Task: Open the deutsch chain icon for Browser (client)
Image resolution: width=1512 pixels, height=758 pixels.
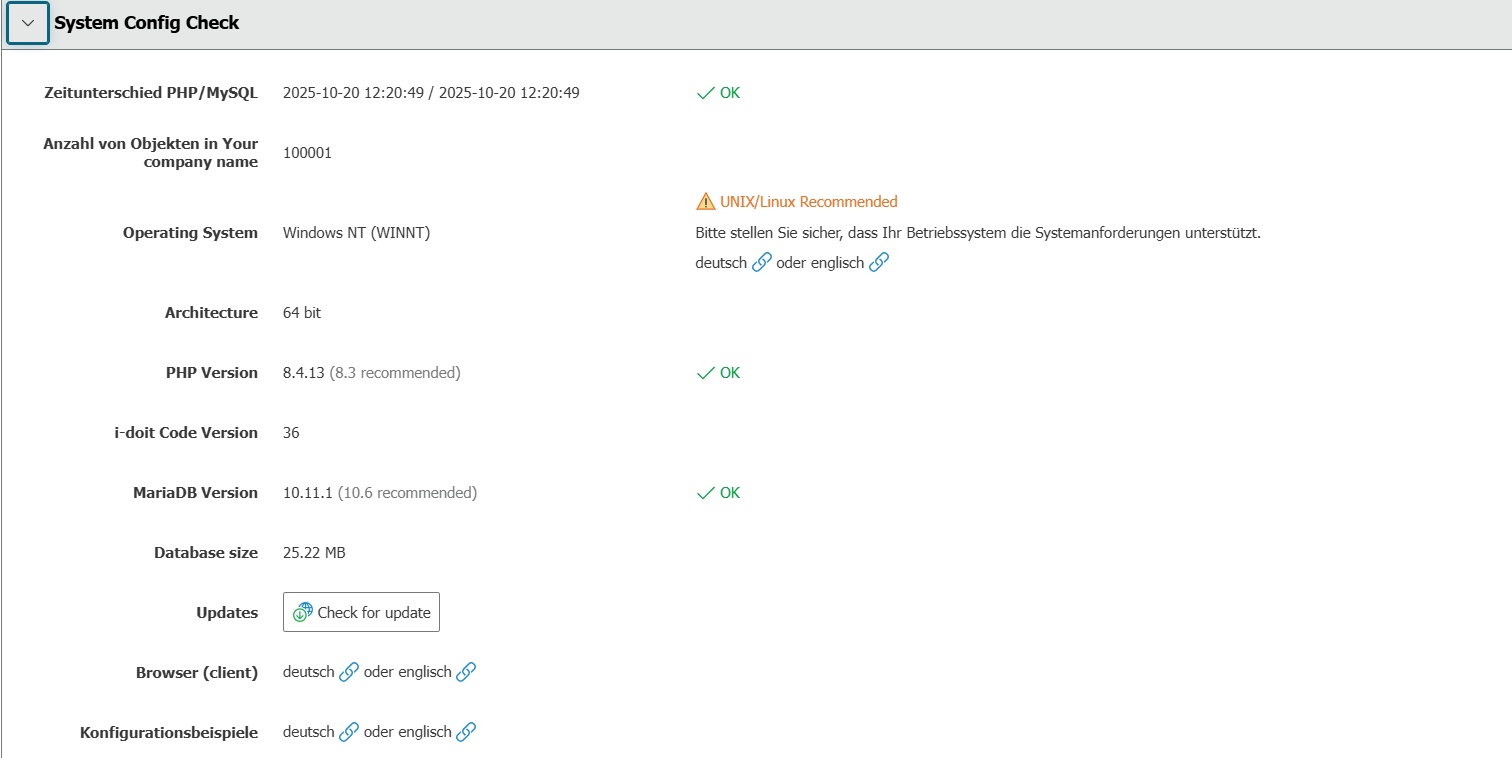Action: [x=349, y=673]
